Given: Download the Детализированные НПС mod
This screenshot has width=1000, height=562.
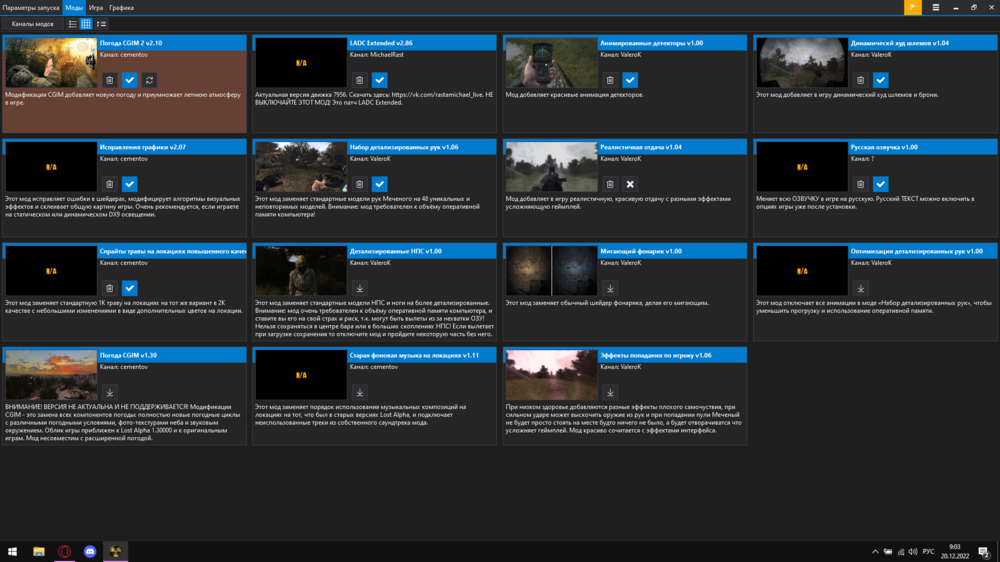Looking at the screenshot, I should point(360,289).
